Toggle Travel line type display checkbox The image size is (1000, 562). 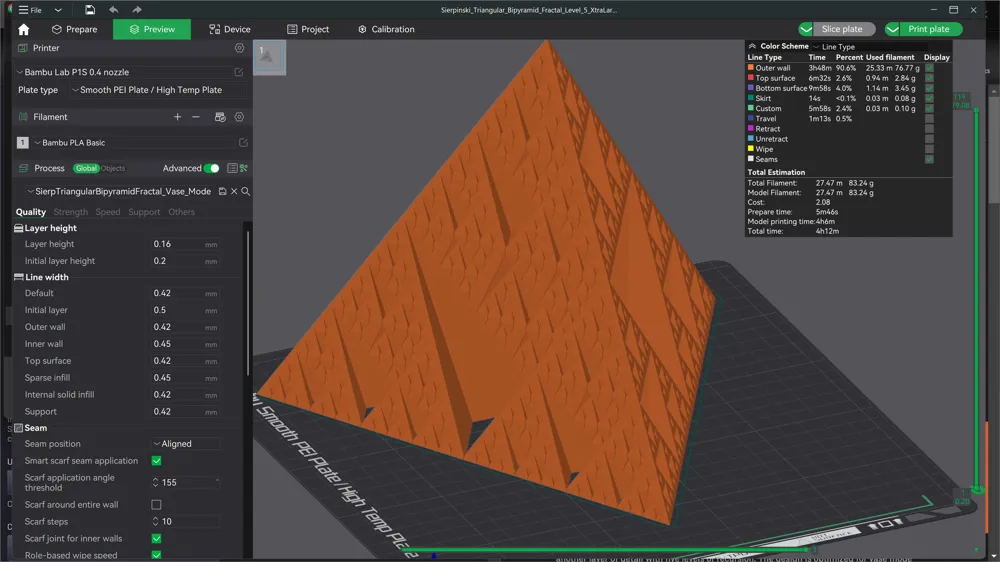click(x=929, y=119)
